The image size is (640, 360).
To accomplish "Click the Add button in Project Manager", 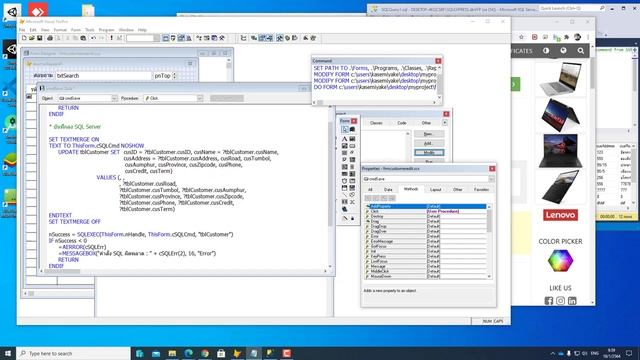I will pyautogui.click(x=429, y=143).
